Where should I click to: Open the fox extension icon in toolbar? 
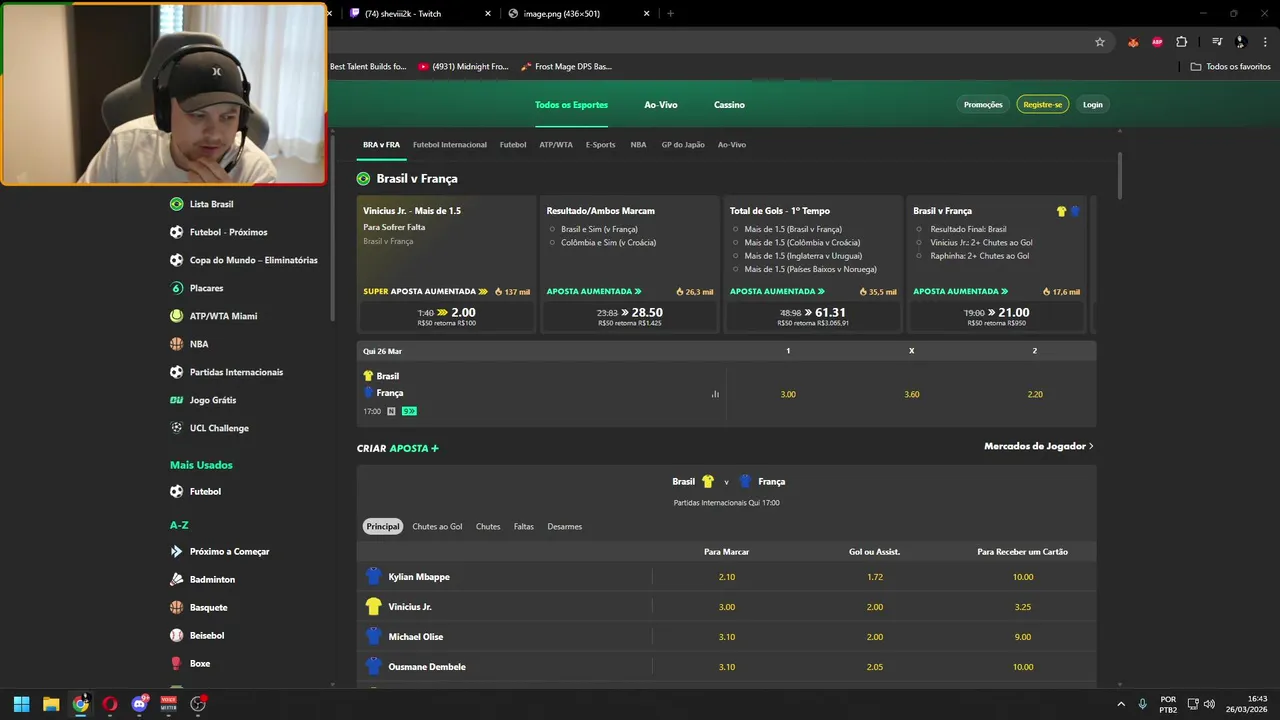point(1133,42)
